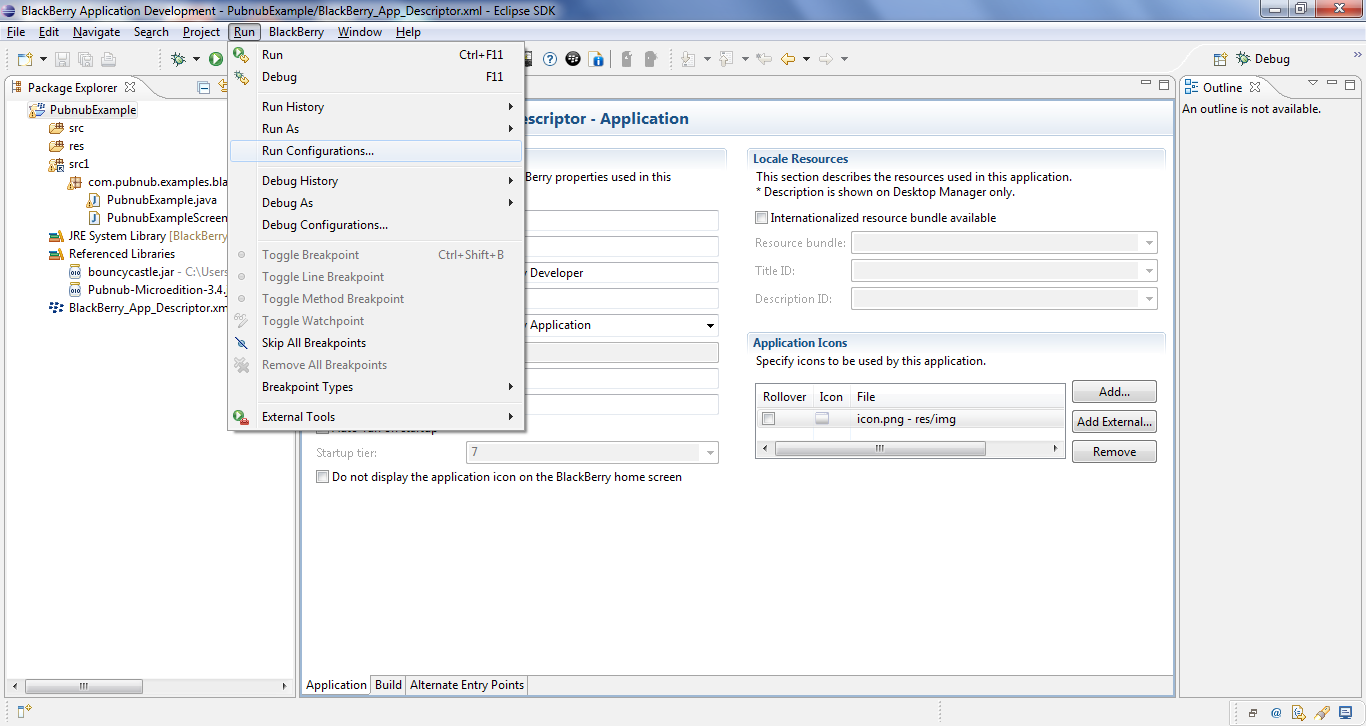Screen dimensions: 1366x726
Task: Open Back history dropdown arrow
Action: (x=806, y=60)
